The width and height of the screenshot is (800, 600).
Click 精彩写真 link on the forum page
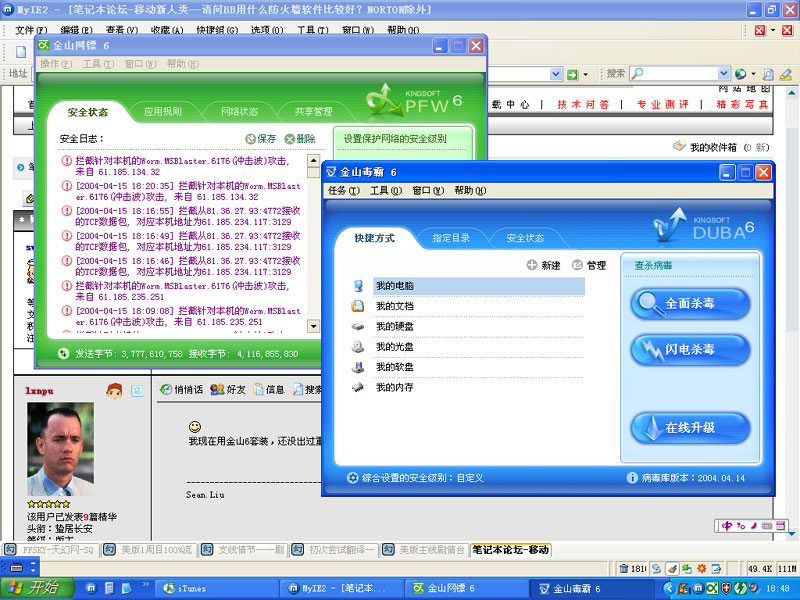742,105
